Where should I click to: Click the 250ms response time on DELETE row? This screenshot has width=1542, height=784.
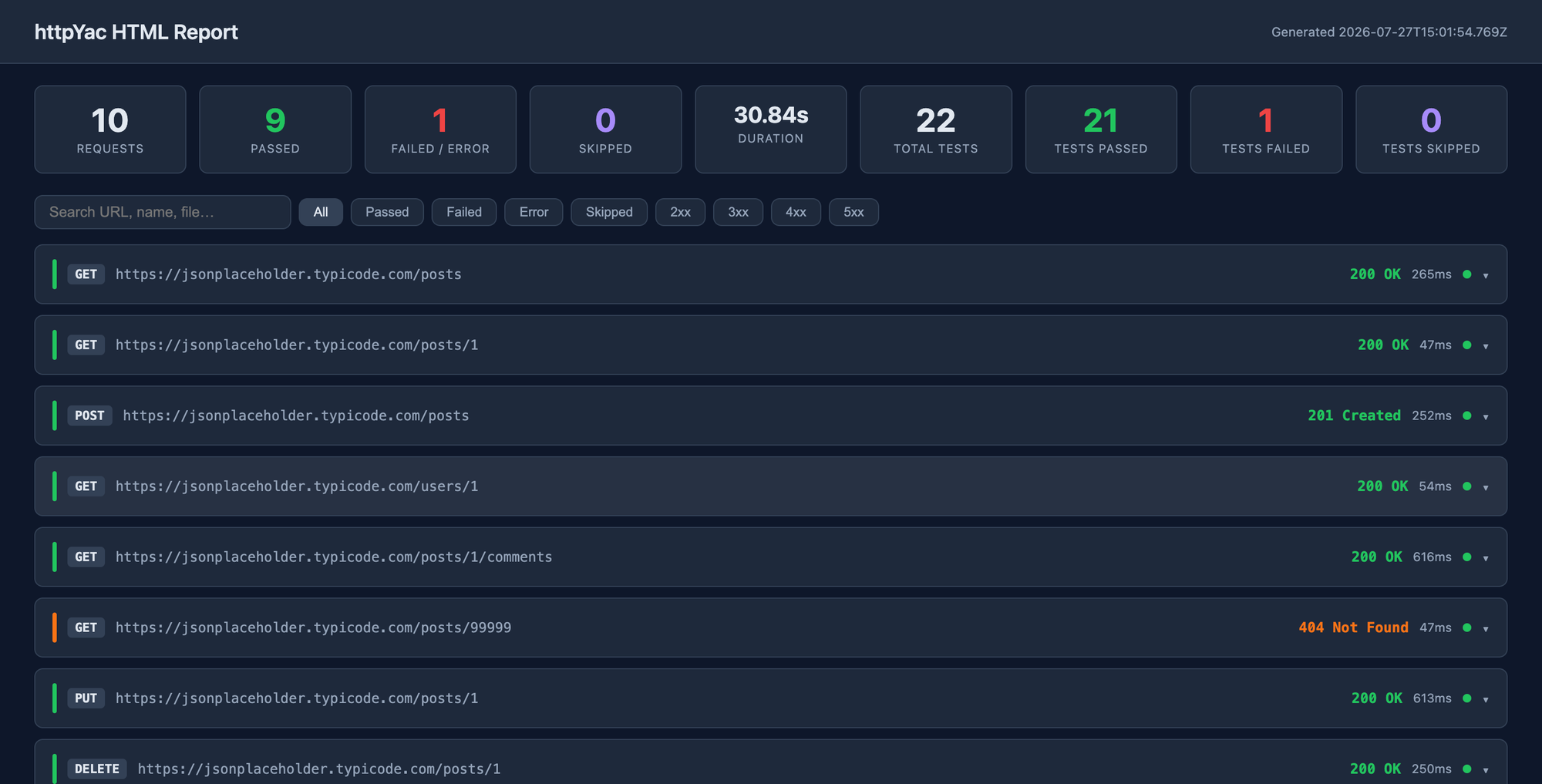pyautogui.click(x=1432, y=769)
